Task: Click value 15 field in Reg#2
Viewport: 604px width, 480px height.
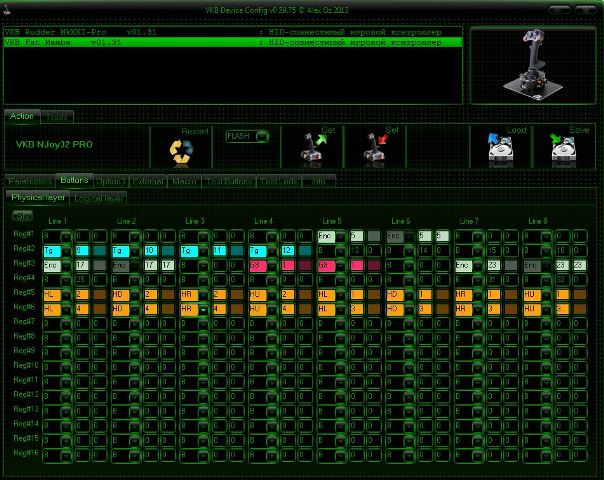Action: 493,251
